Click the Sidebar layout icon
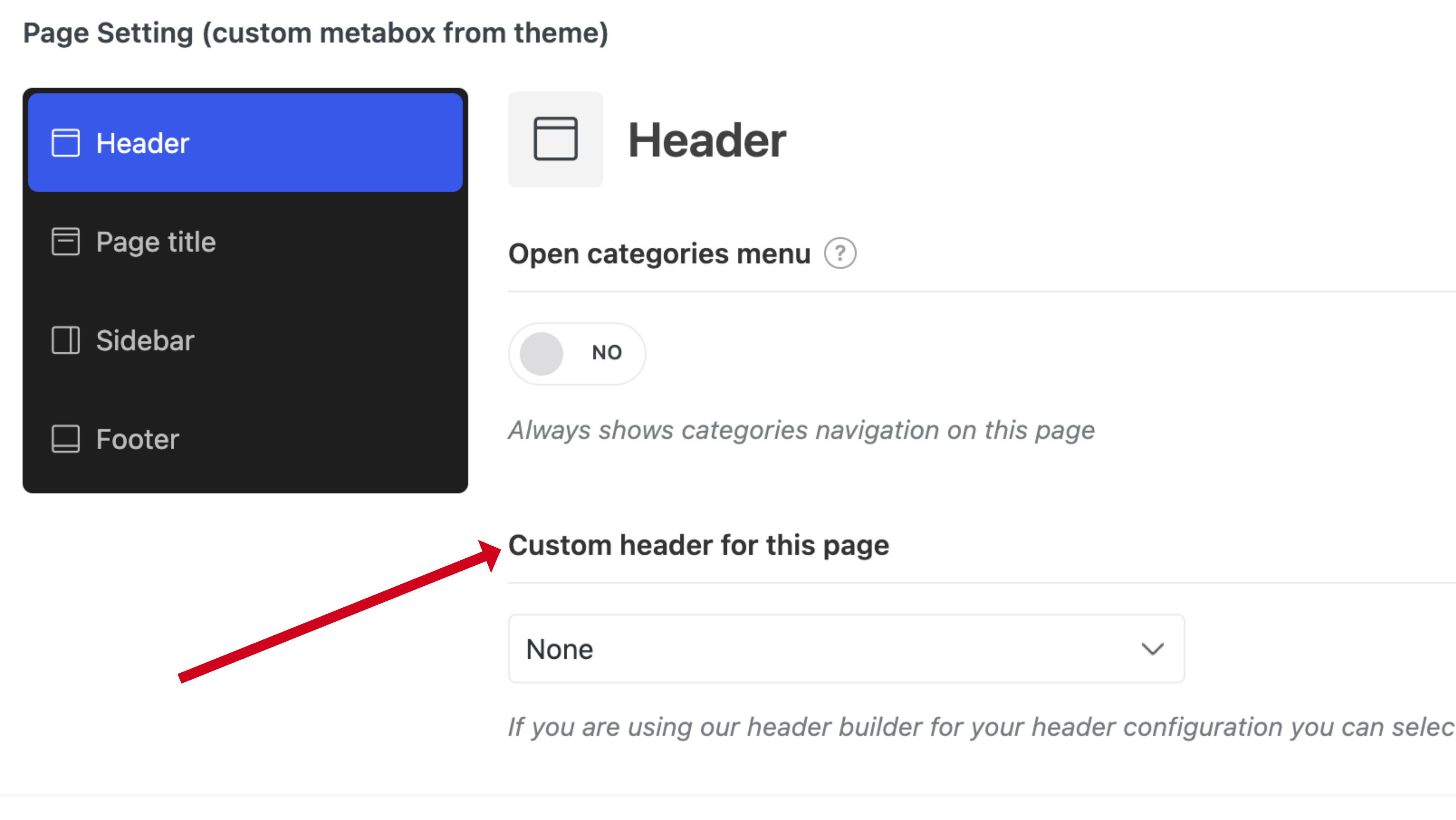Screen dimensions: 1456x820 click(65, 341)
